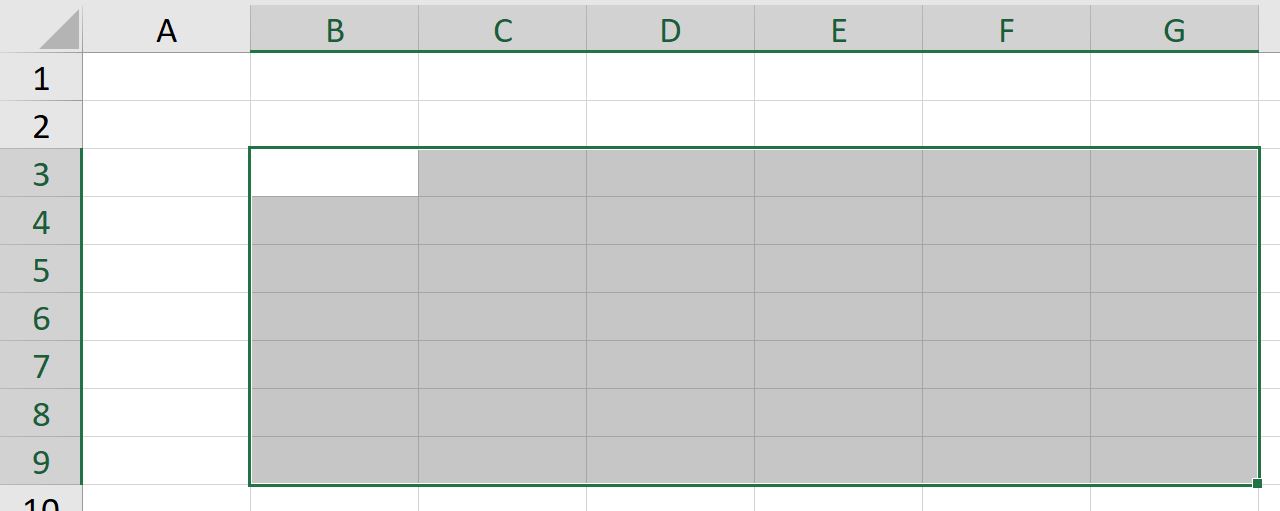The height and width of the screenshot is (511, 1280).
Task: Click the column G header
Action: click(1174, 31)
